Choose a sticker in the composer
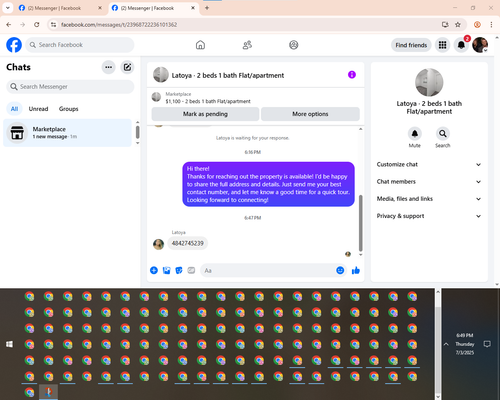 pos(179,270)
